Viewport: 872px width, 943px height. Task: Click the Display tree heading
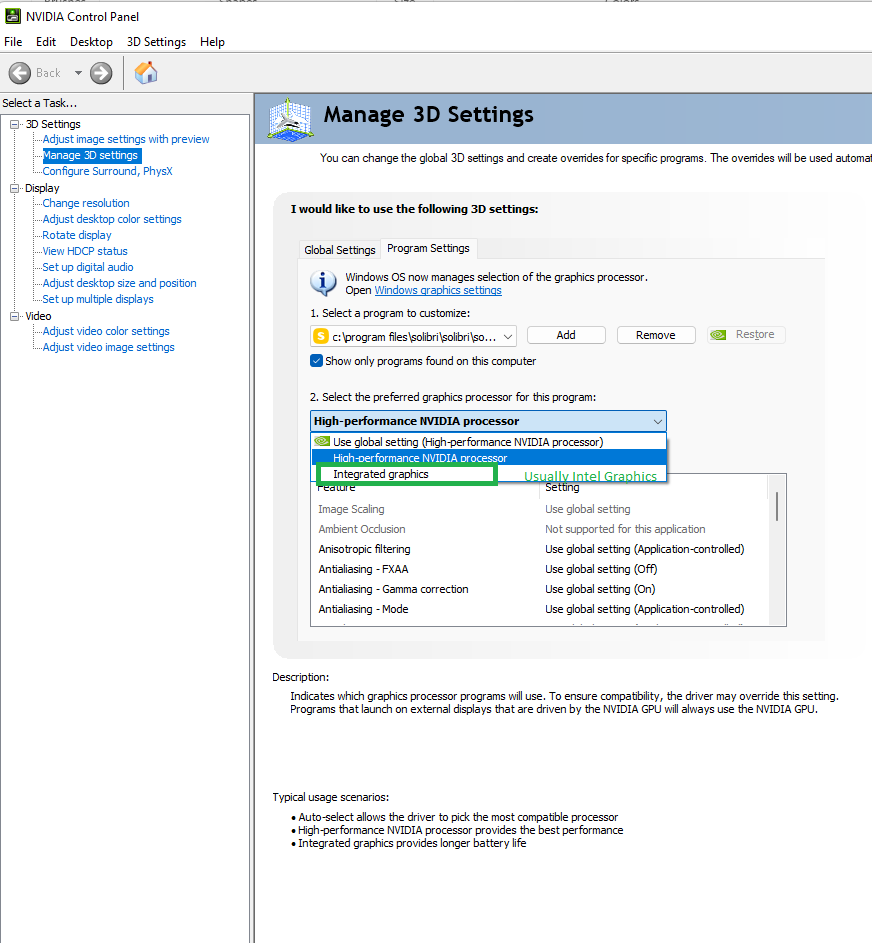[x=42, y=188]
